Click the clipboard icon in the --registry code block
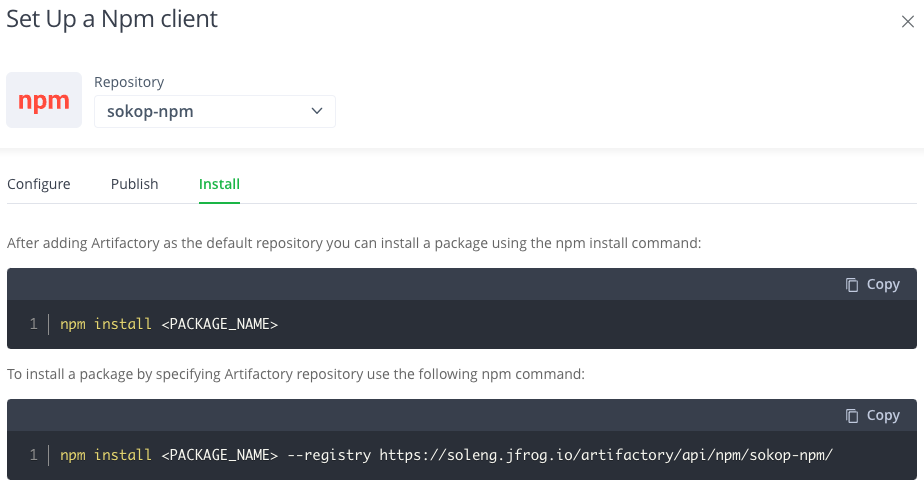Viewport: 924px width, 490px height. coord(852,416)
